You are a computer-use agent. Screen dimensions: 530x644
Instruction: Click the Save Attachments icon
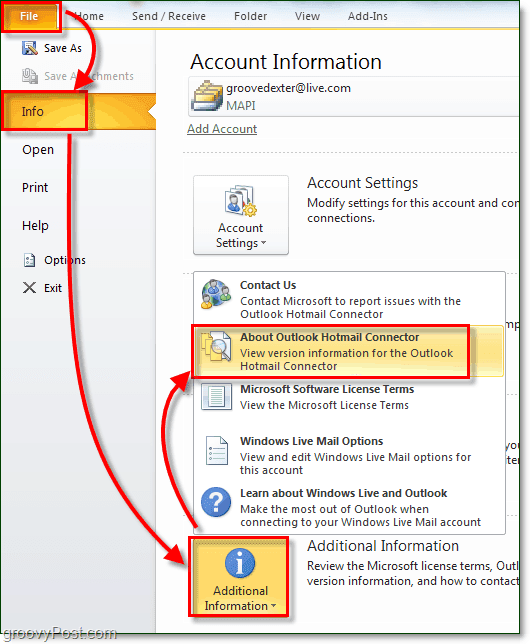30,76
